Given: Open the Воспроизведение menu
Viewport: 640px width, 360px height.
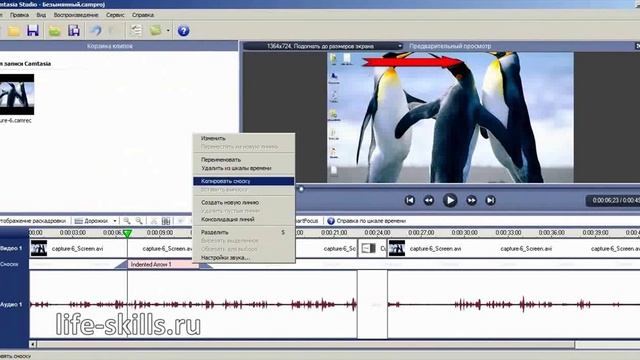Looking at the screenshot, I should point(76,15).
